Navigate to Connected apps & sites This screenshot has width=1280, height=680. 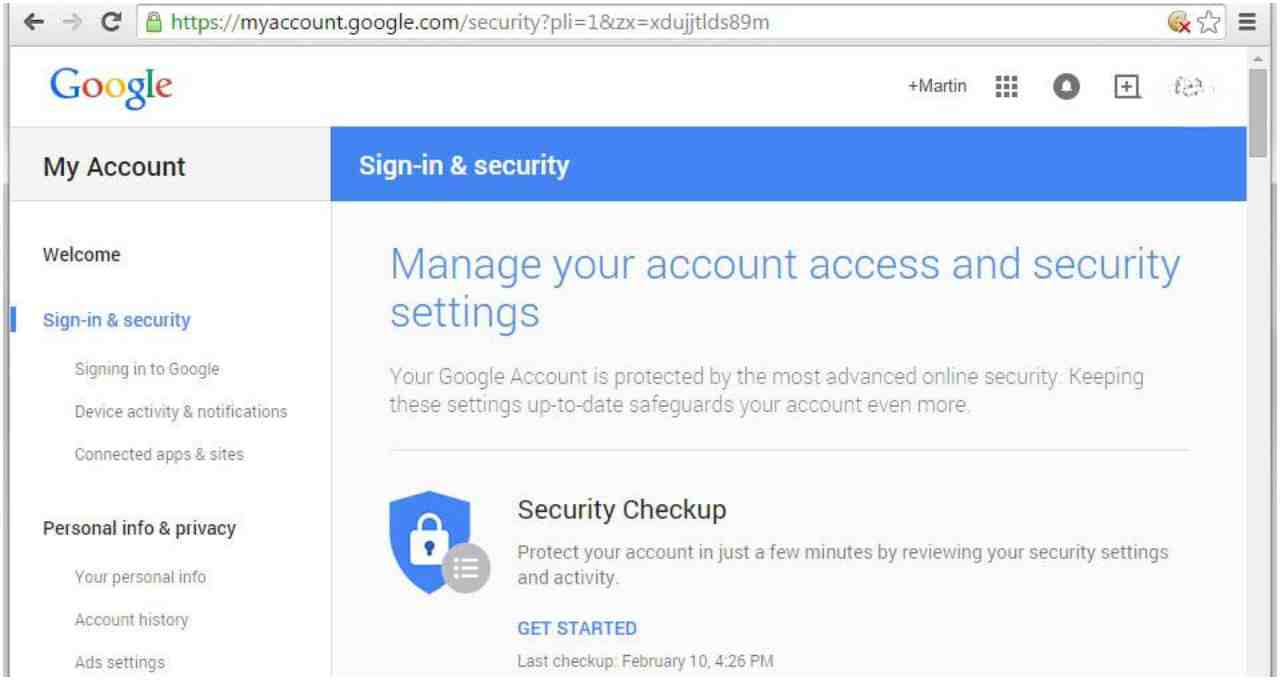[x=159, y=454]
